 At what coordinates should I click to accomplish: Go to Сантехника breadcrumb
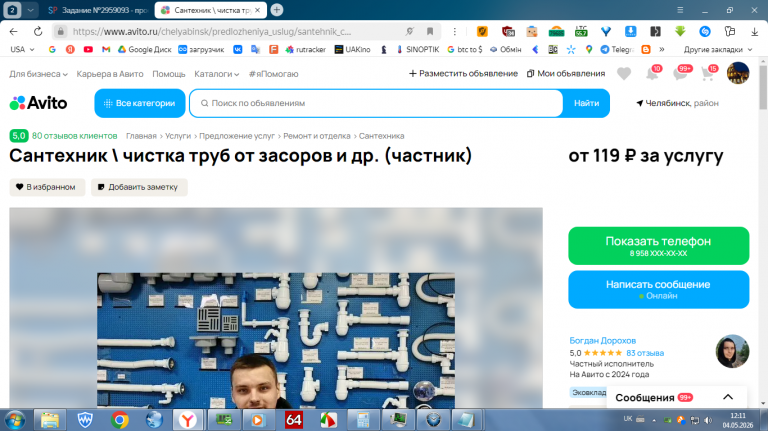click(382, 136)
